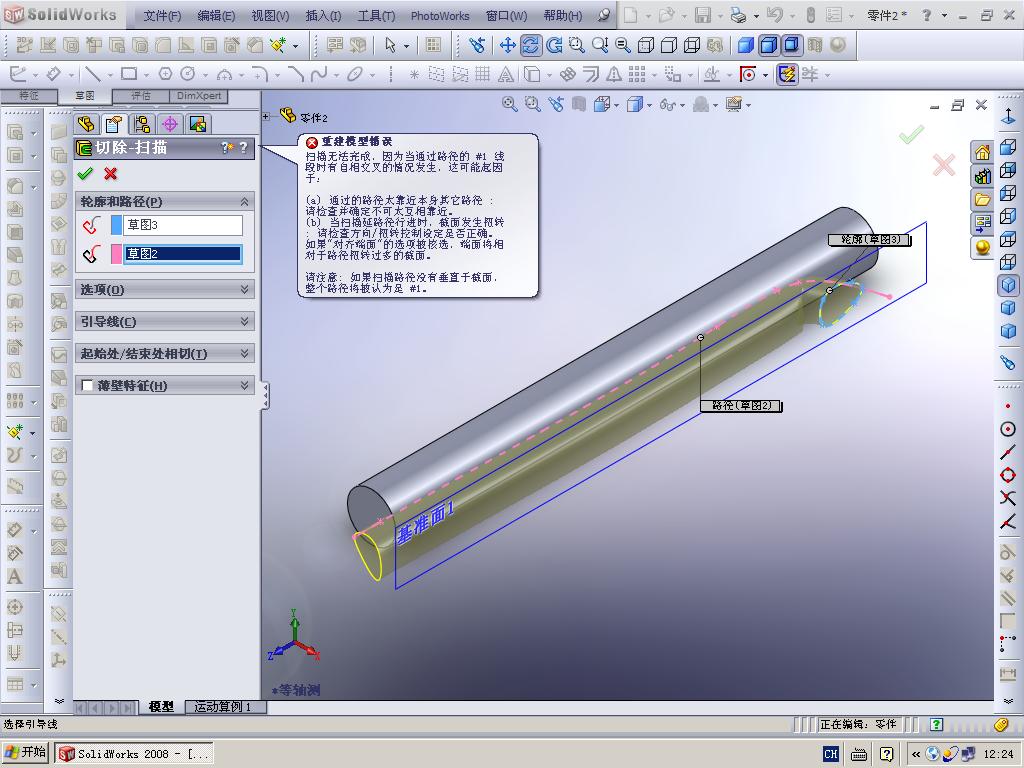
Task: Select the Ellipse sketch tool
Action: 355,74
